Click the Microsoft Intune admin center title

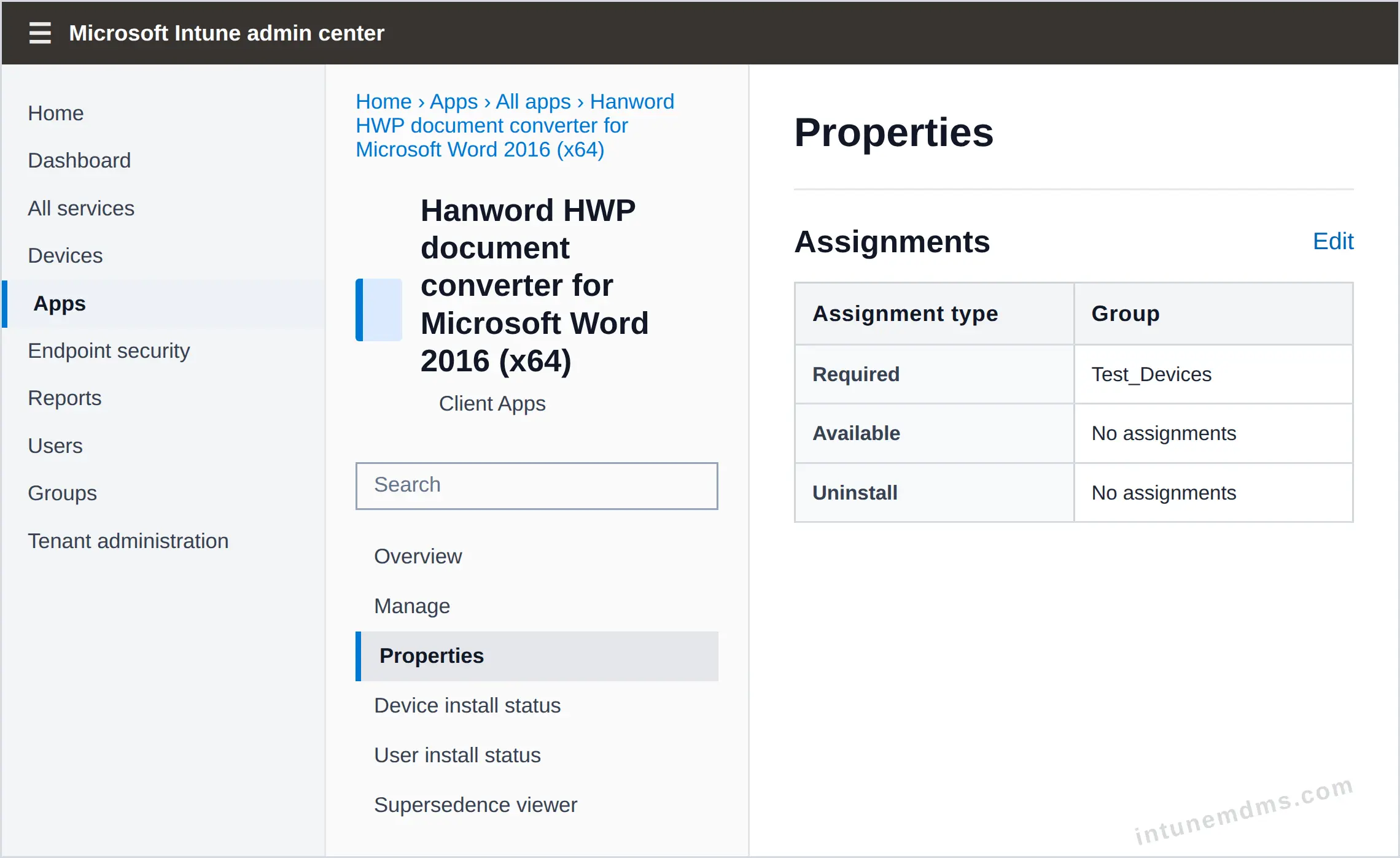[x=227, y=33]
